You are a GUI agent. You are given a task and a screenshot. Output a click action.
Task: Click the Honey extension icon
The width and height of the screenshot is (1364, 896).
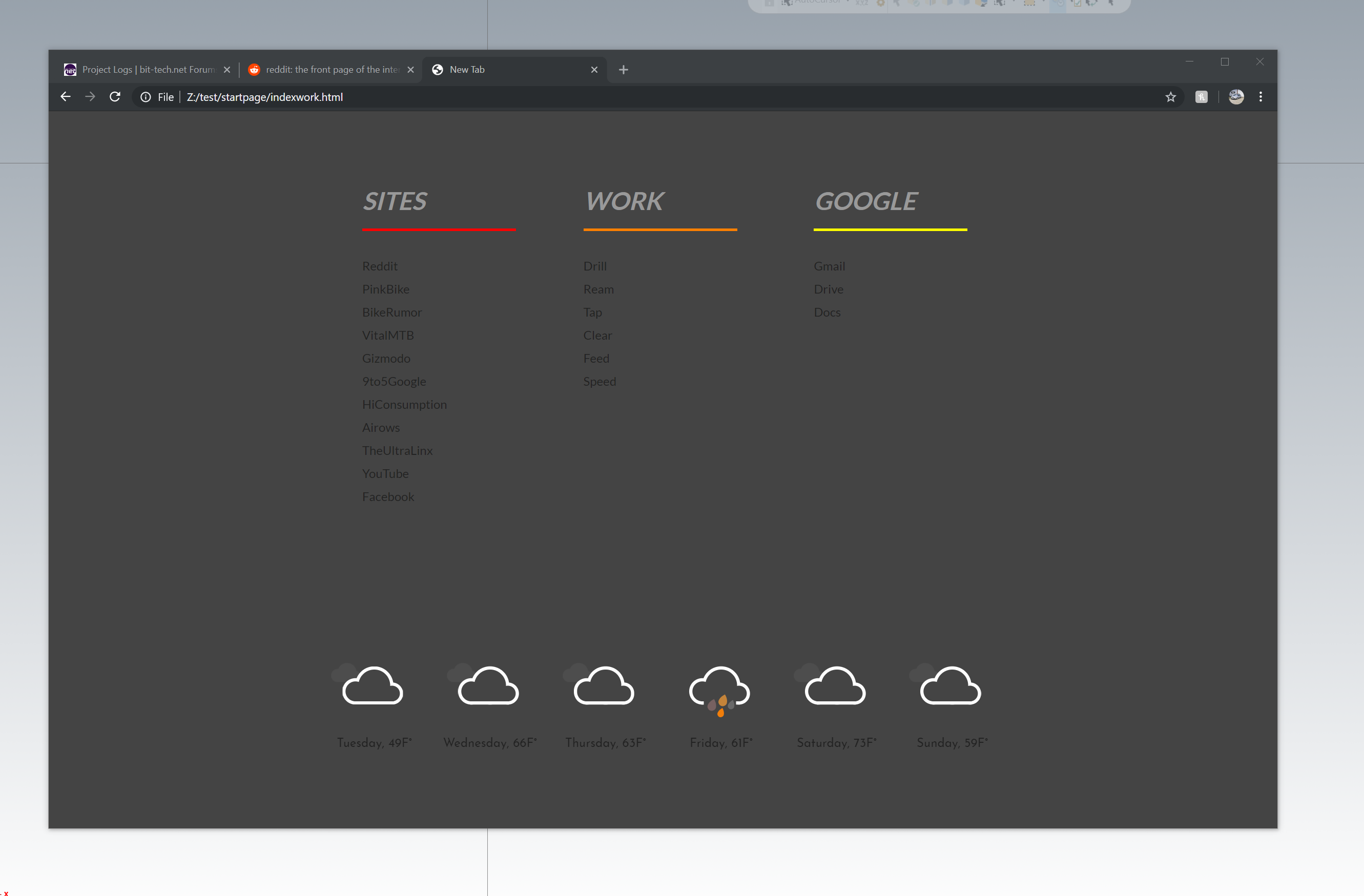[x=1201, y=96]
